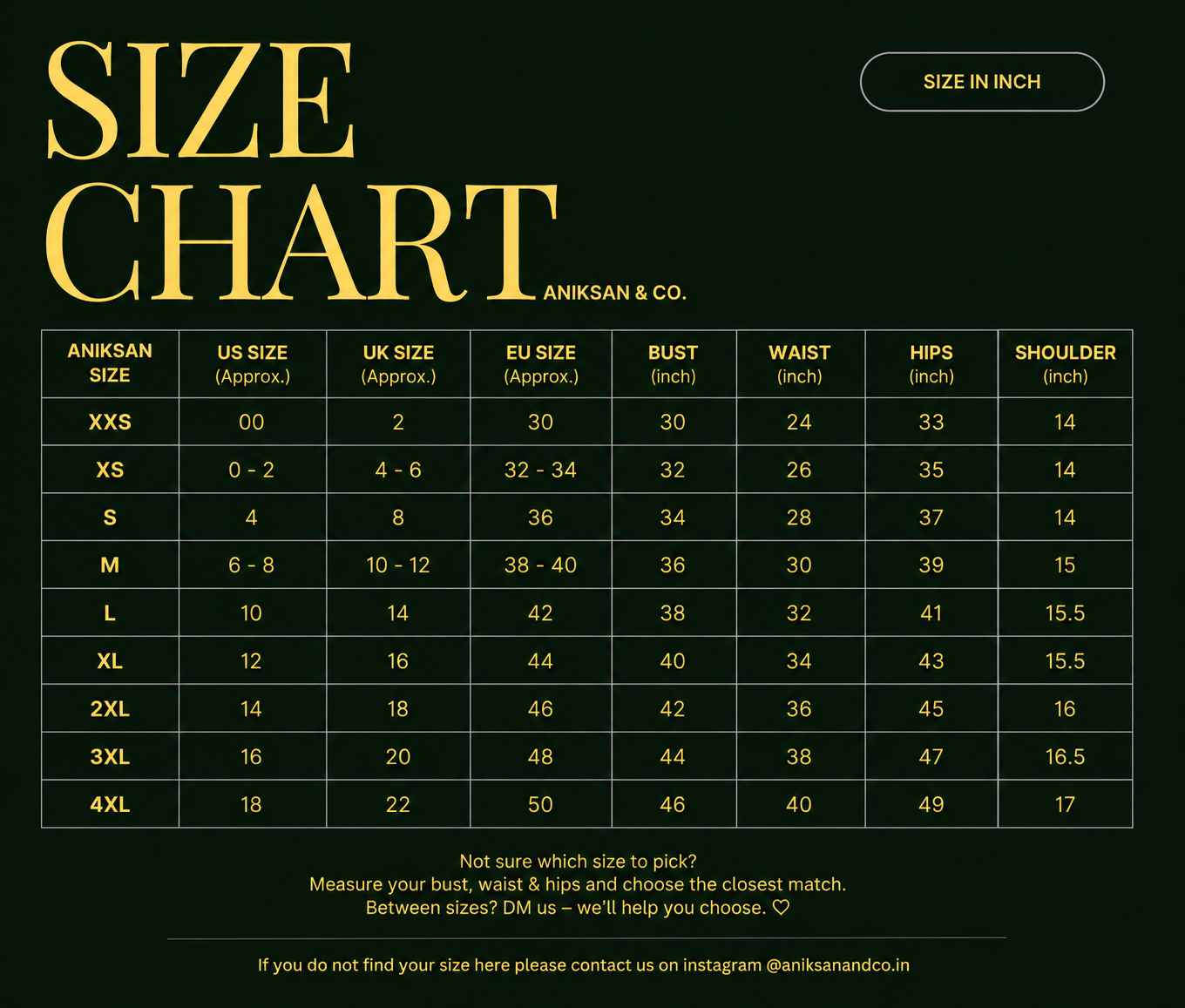Click the large SIZE CHART title
Viewport: 1185px width, 1008px height.
pyautogui.click(x=301, y=172)
